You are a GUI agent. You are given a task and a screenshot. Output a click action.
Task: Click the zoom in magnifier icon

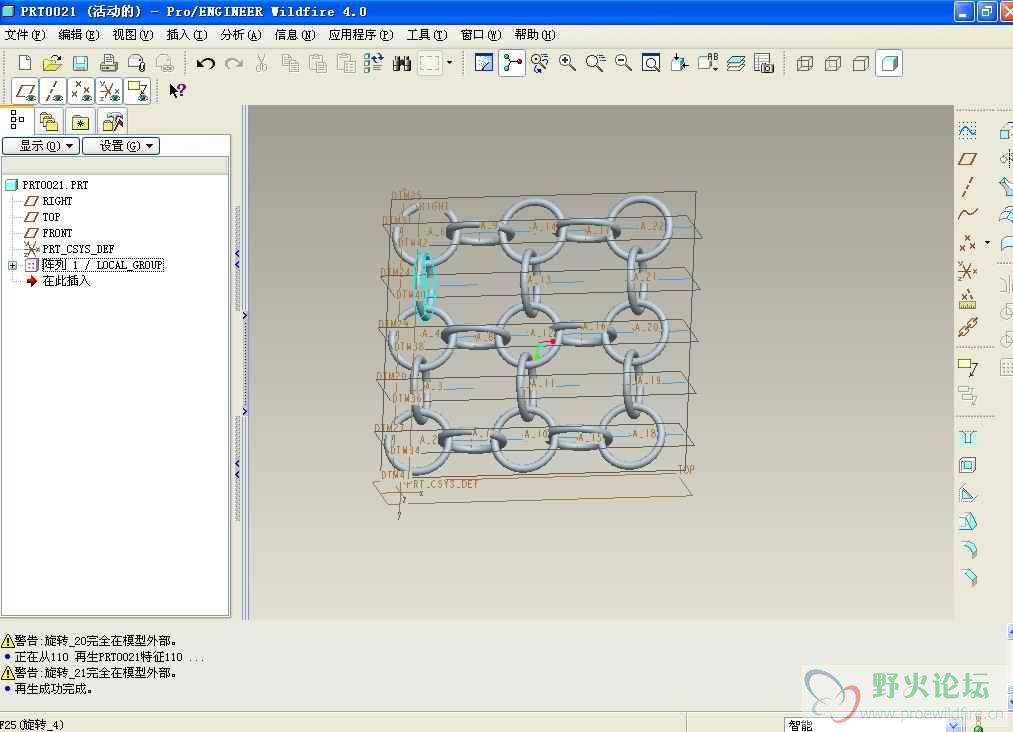567,63
